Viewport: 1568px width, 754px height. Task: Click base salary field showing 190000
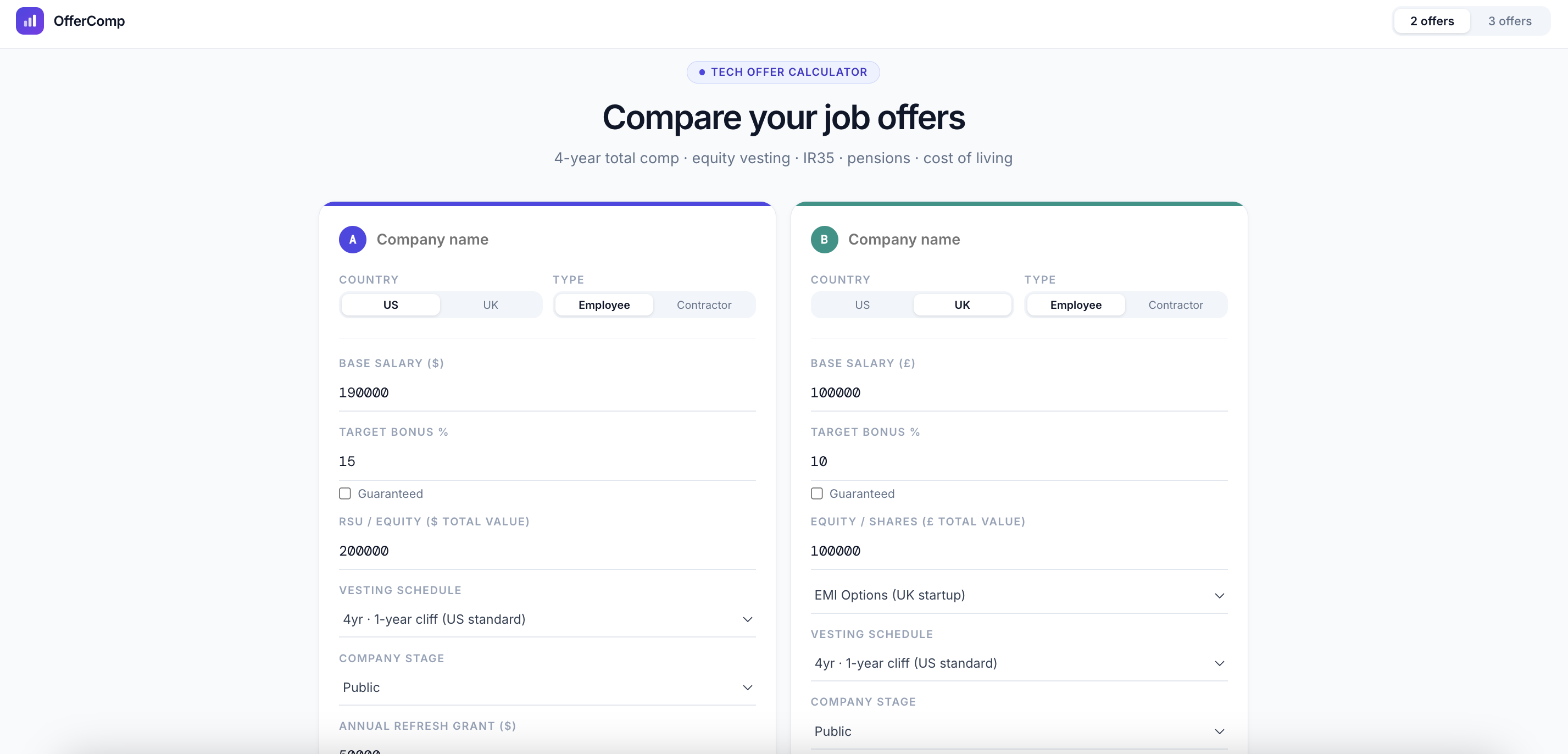coord(547,393)
